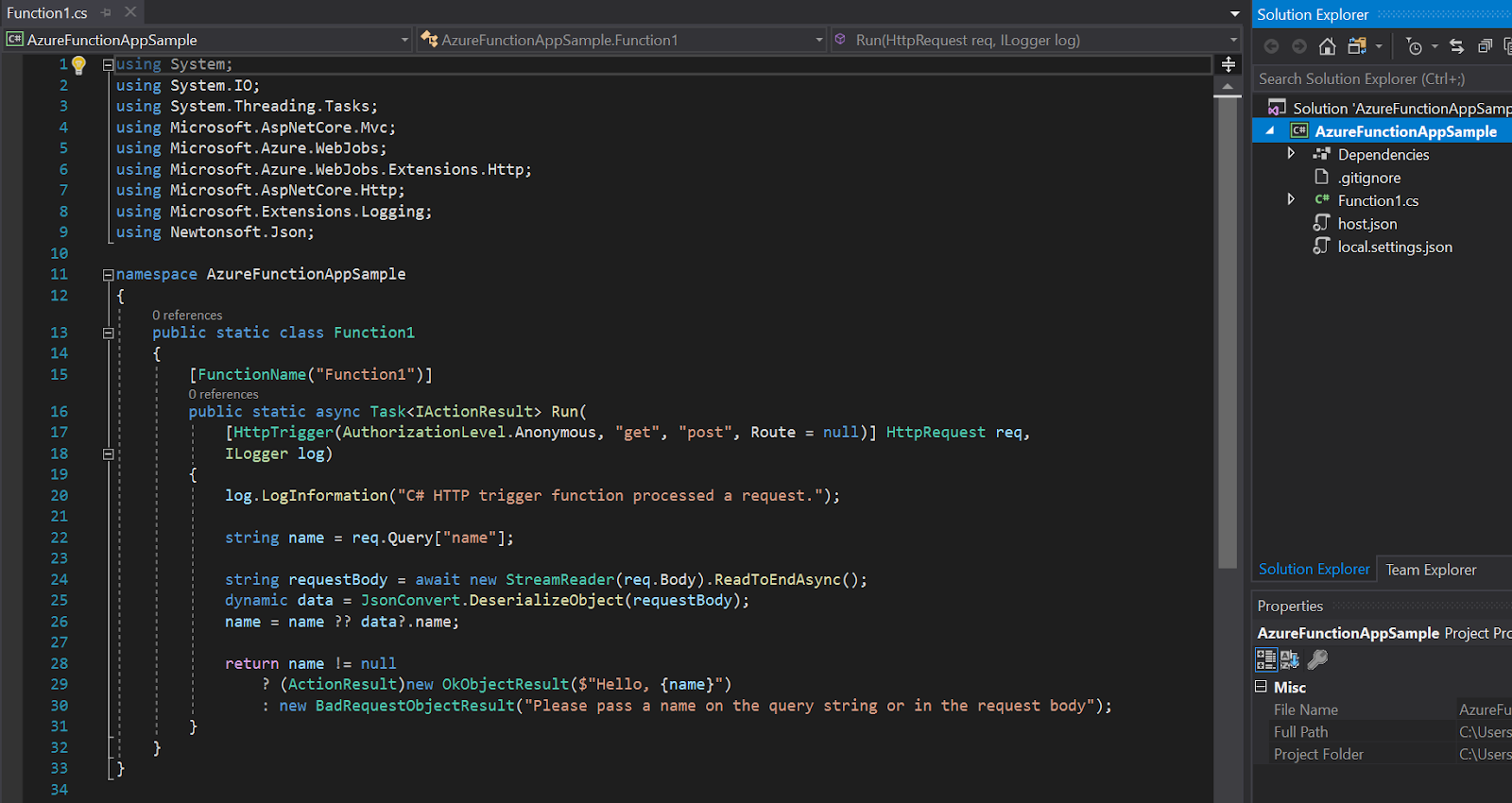Click the Sync with Active Document icon
The height and width of the screenshot is (803, 1512).
tap(1456, 46)
